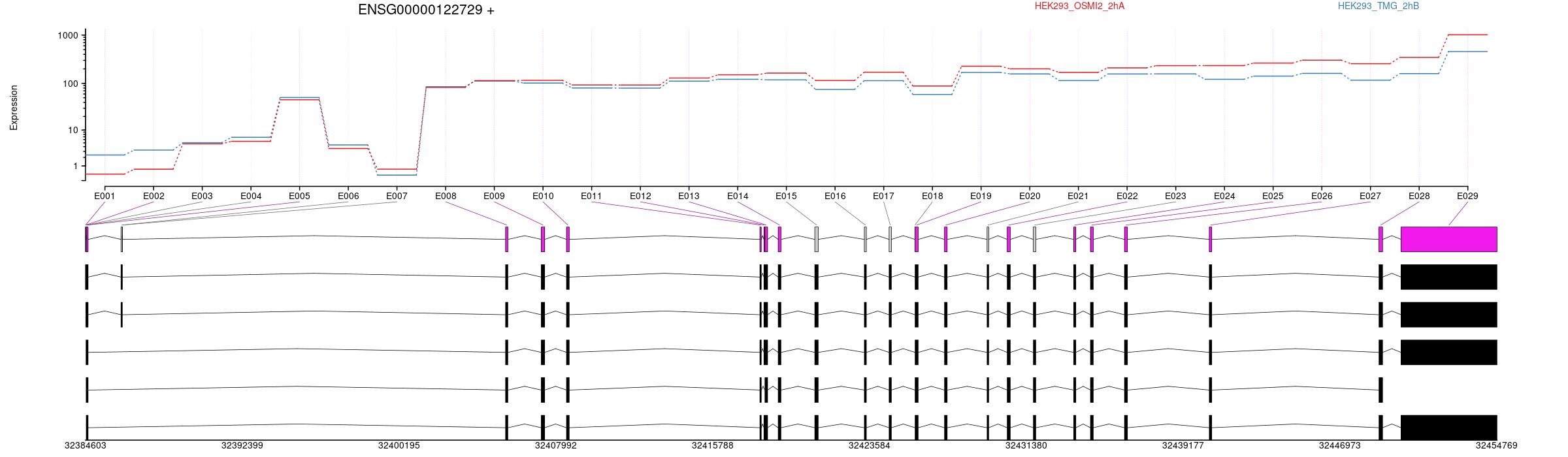Click exon label E002

click(x=154, y=196)
